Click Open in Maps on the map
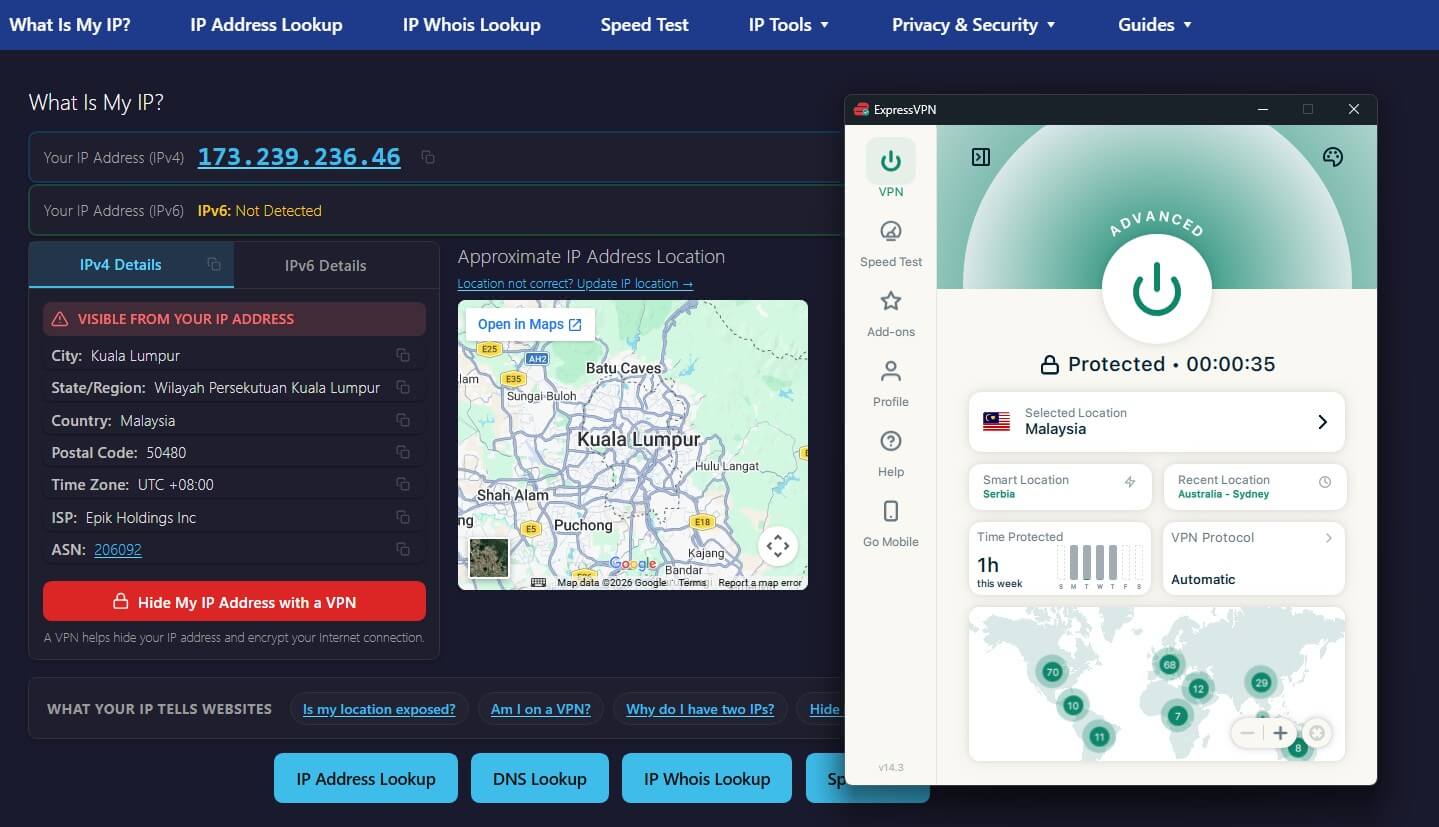Screen dimensions: 1439x827 pos(530,324)
